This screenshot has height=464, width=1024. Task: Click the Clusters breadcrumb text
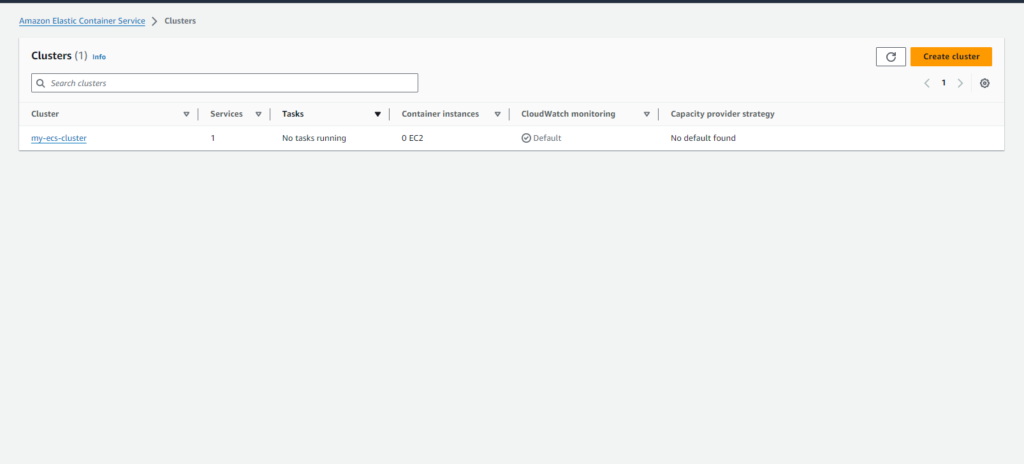(x=180, y=21)
